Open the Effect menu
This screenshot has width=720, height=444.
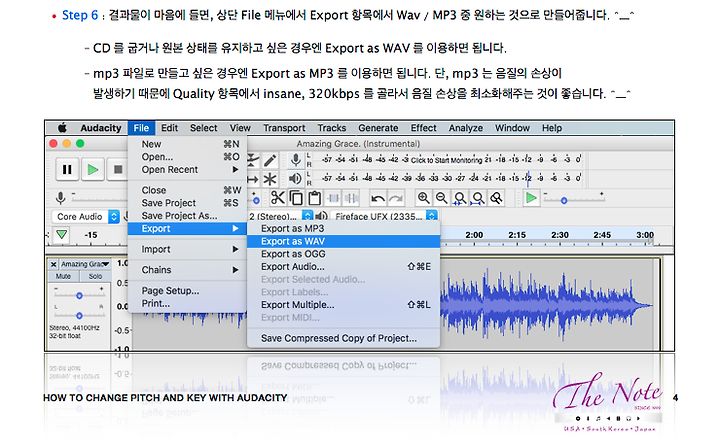click(423, 128)
